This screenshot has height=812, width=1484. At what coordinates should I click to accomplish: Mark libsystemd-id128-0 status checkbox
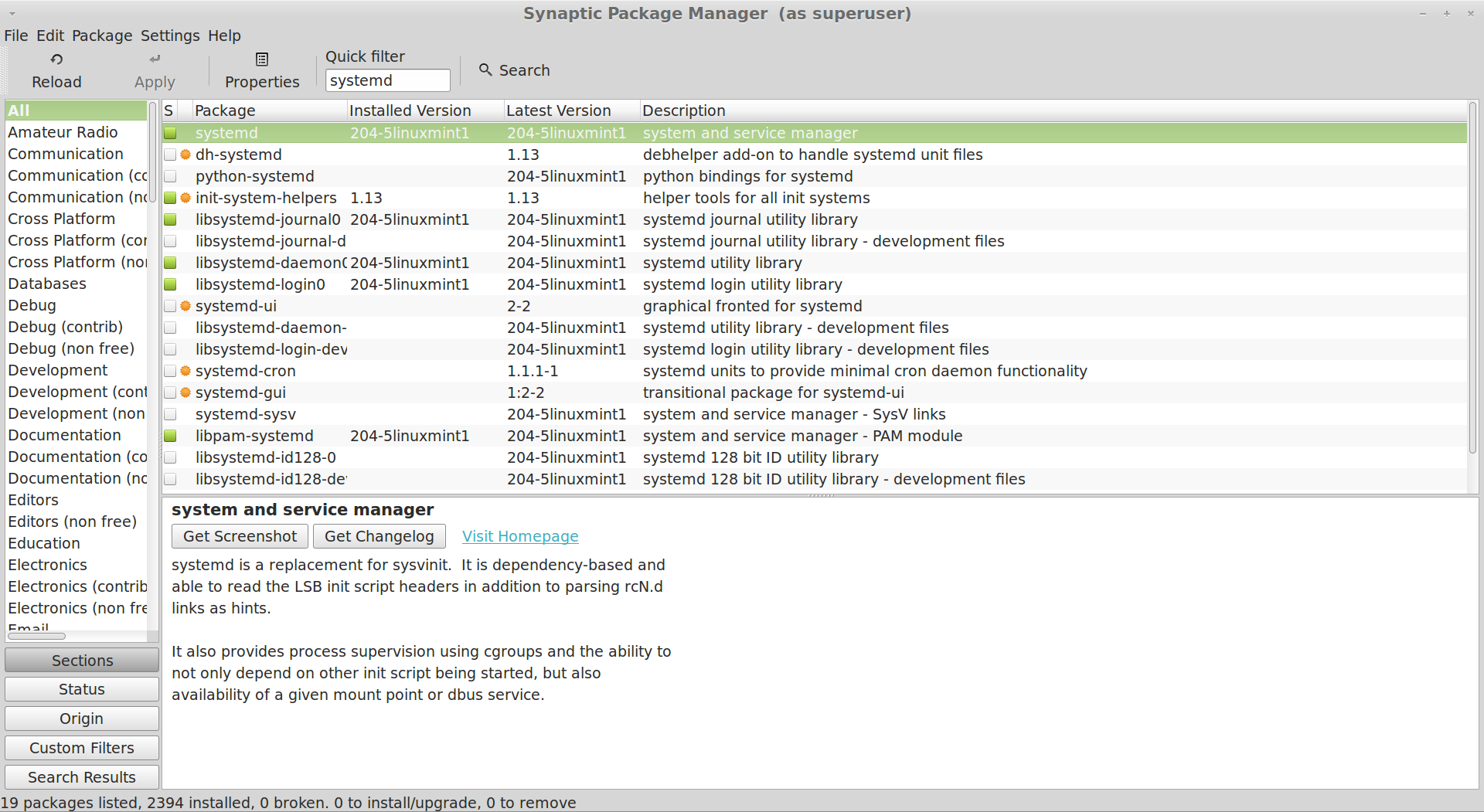coord(170,457)
